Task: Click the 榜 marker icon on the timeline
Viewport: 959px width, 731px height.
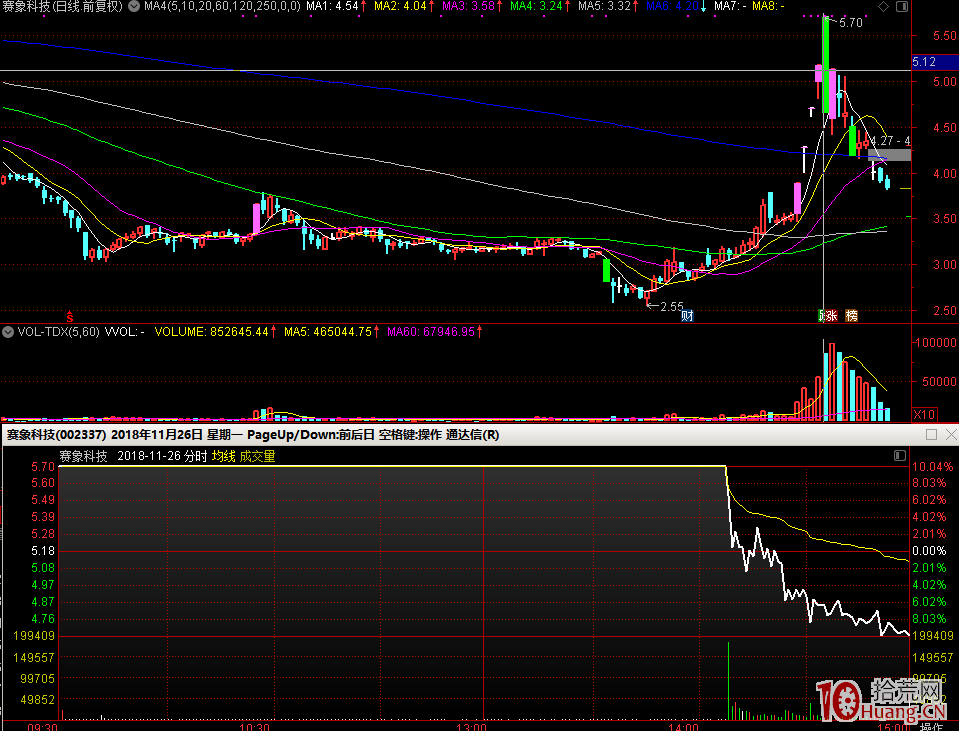Action: pyautogui.click(x=851, y=316)
